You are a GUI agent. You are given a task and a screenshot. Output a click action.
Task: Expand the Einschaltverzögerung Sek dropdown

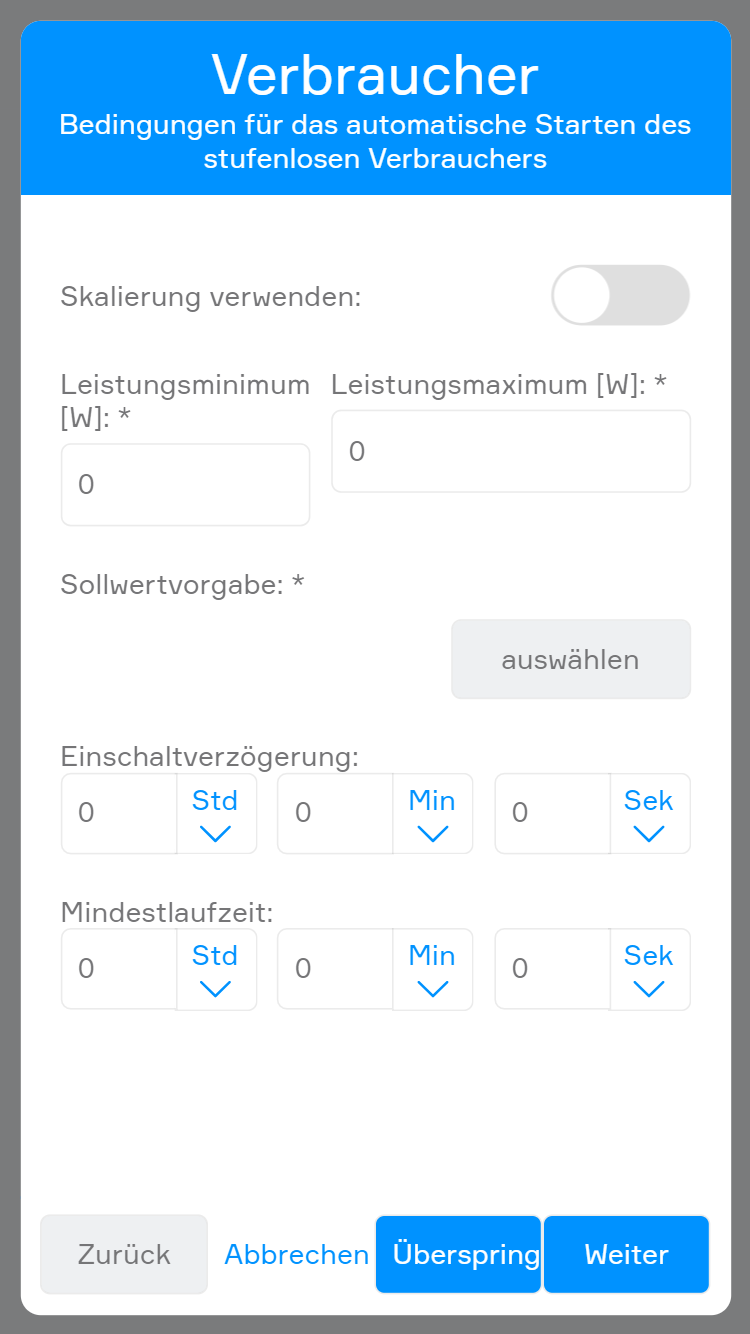click(x=649, y=814)
